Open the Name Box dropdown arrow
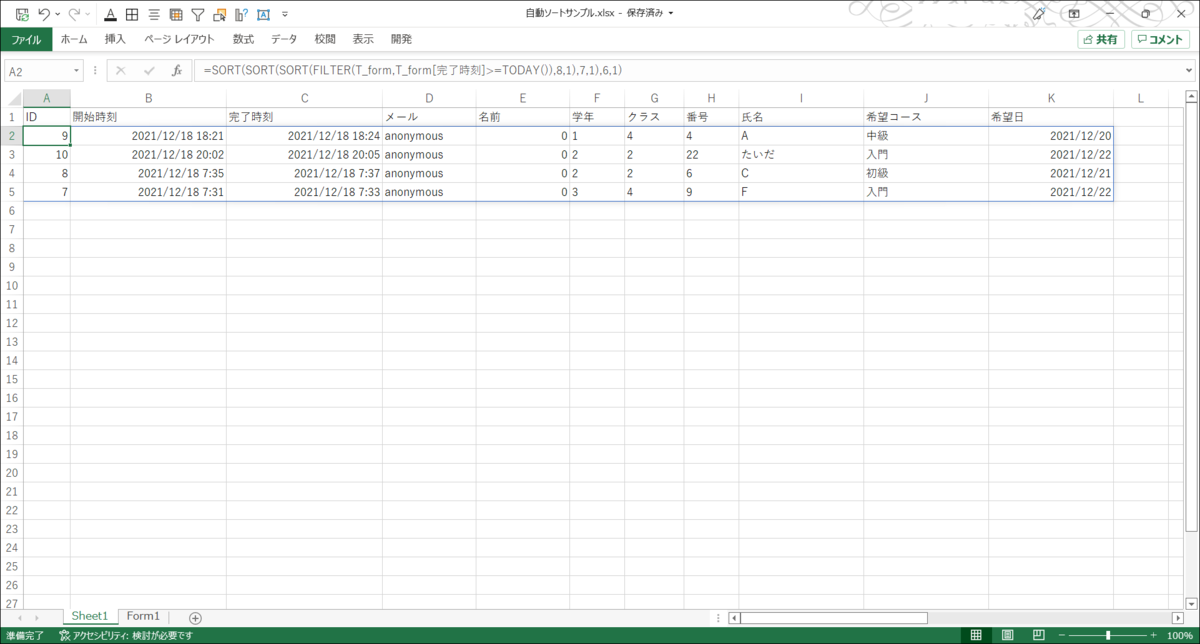 point(77,71)
